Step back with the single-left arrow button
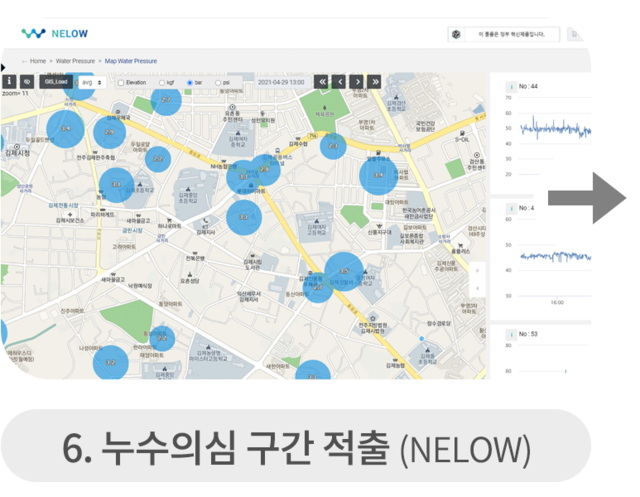This screenshot has height=497, width=640. (x=339, y=82)
